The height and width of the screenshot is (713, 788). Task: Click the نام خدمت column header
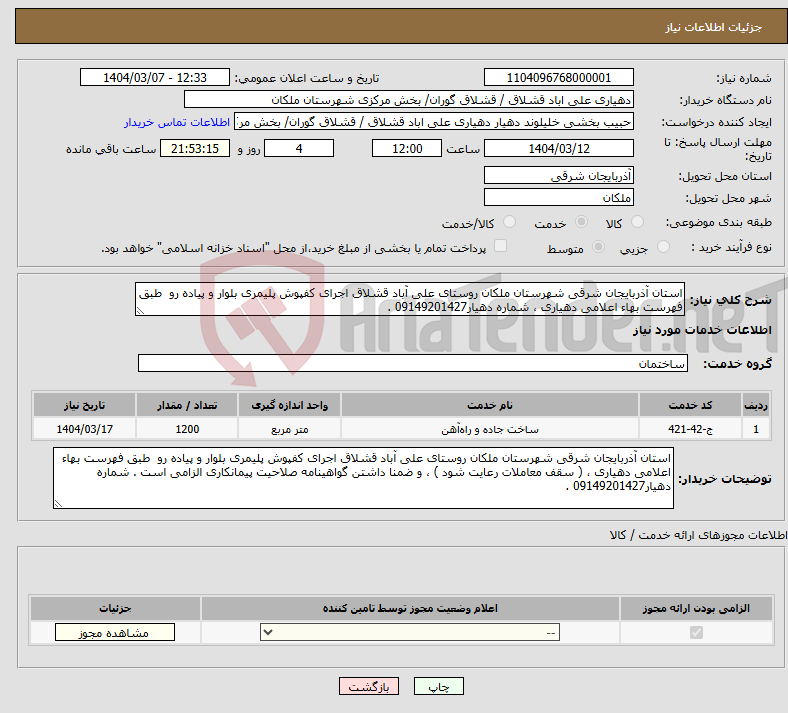pyautogui.click(x=490, y=405)
